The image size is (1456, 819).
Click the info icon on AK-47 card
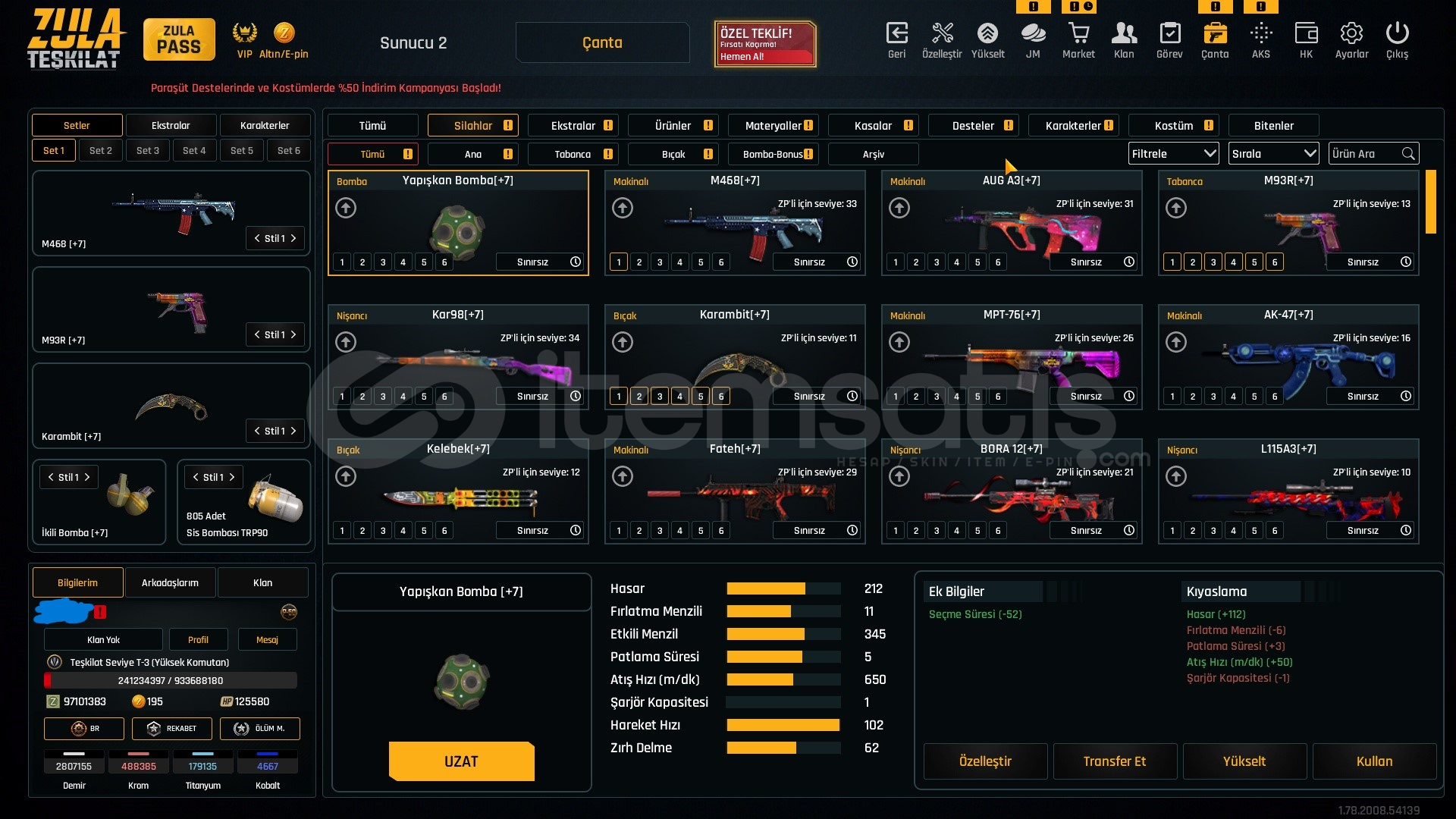(1406, 396)
